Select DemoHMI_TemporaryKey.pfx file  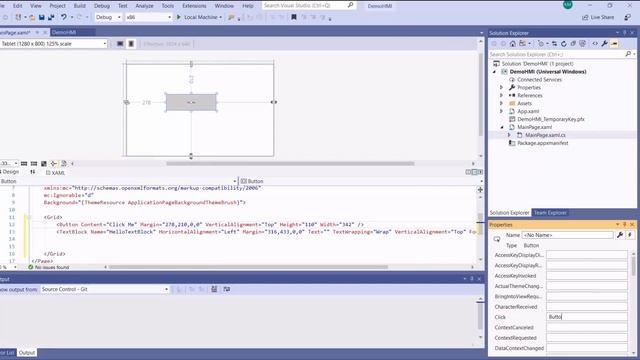click(x=551, y=119)
